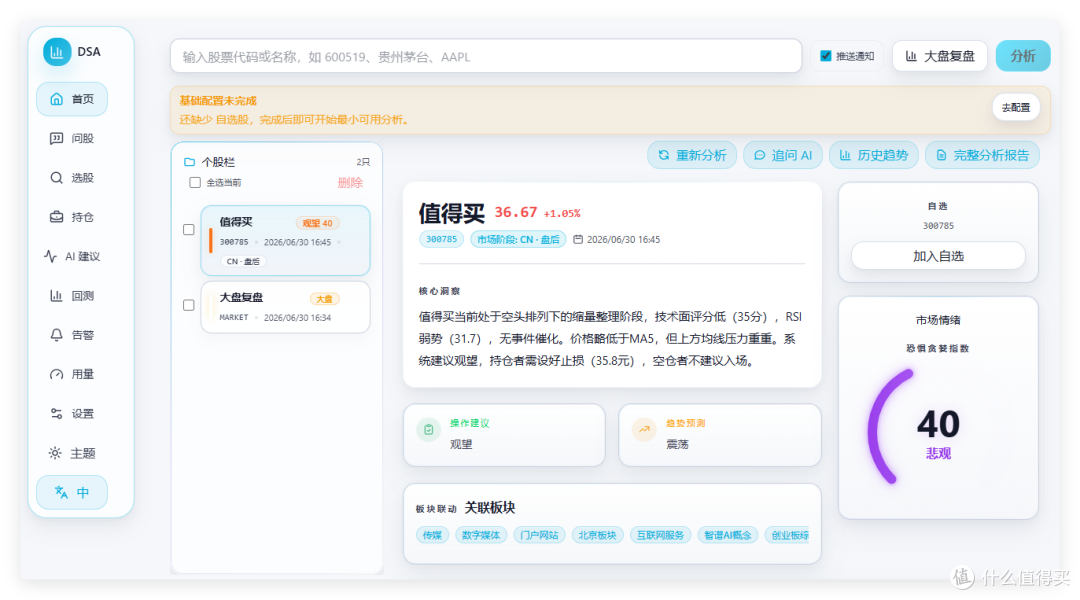Open the AI 建议 page

pos(72,256)
